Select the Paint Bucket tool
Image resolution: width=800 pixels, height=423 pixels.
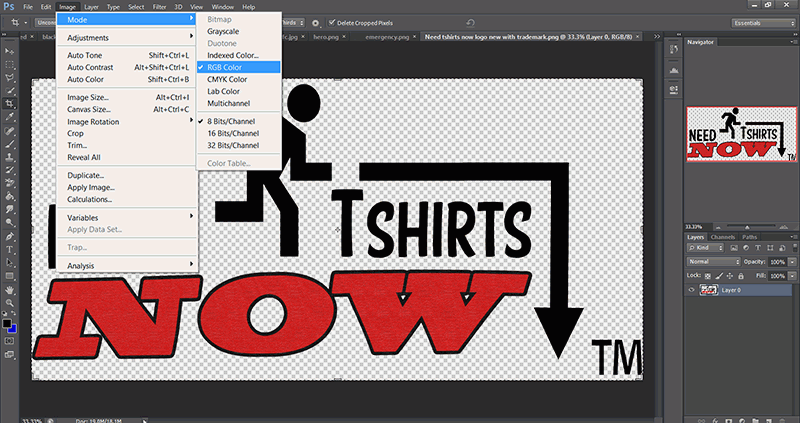[x=10, y=197]
